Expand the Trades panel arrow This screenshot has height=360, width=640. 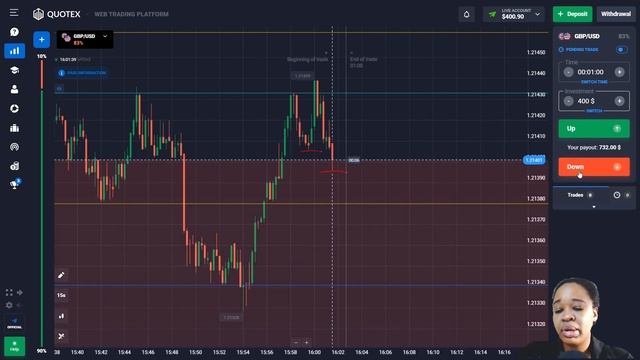point(594,207)
